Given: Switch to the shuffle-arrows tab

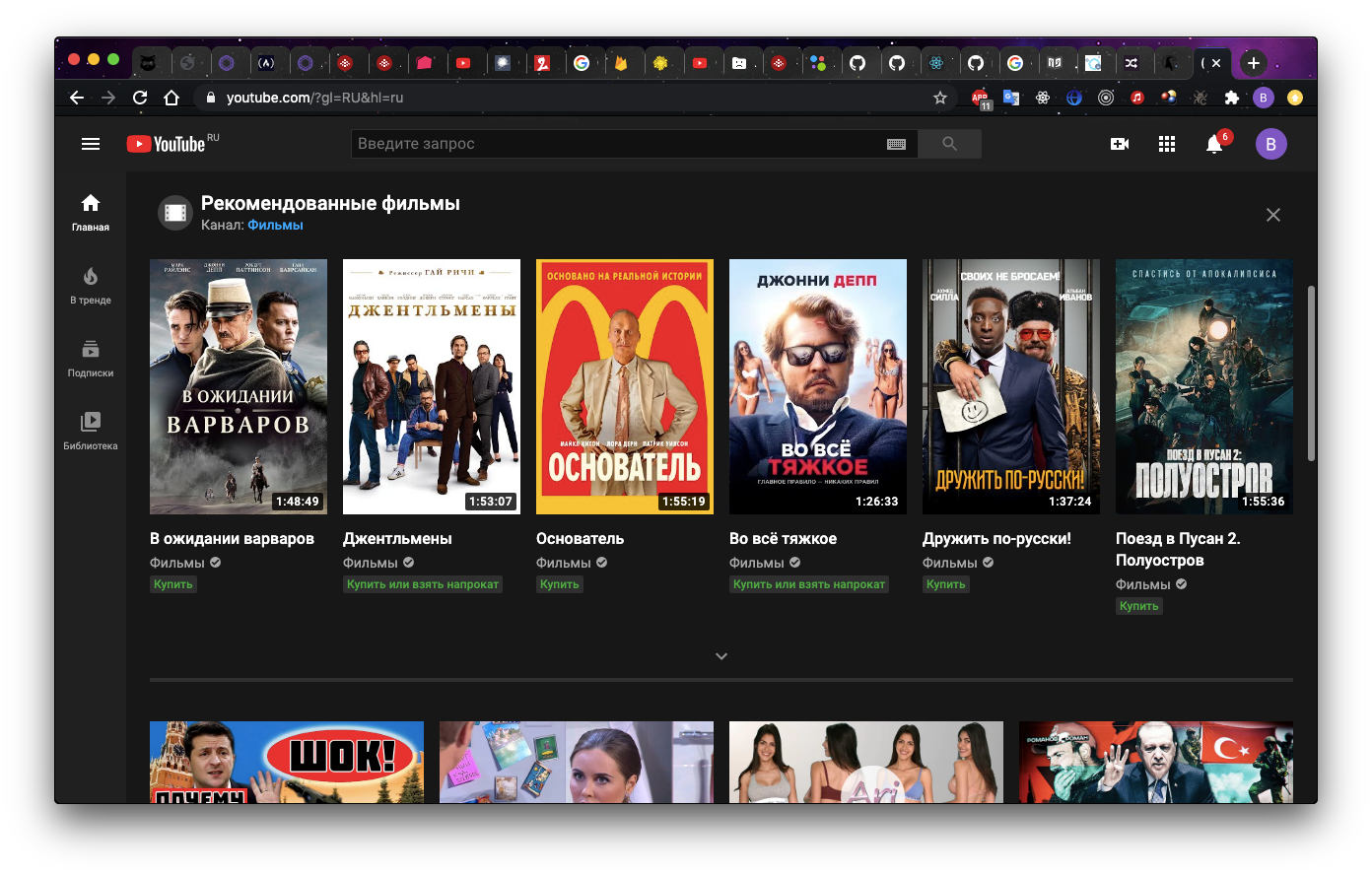Looking at the screenshot, I should (x=1132, y=63).
